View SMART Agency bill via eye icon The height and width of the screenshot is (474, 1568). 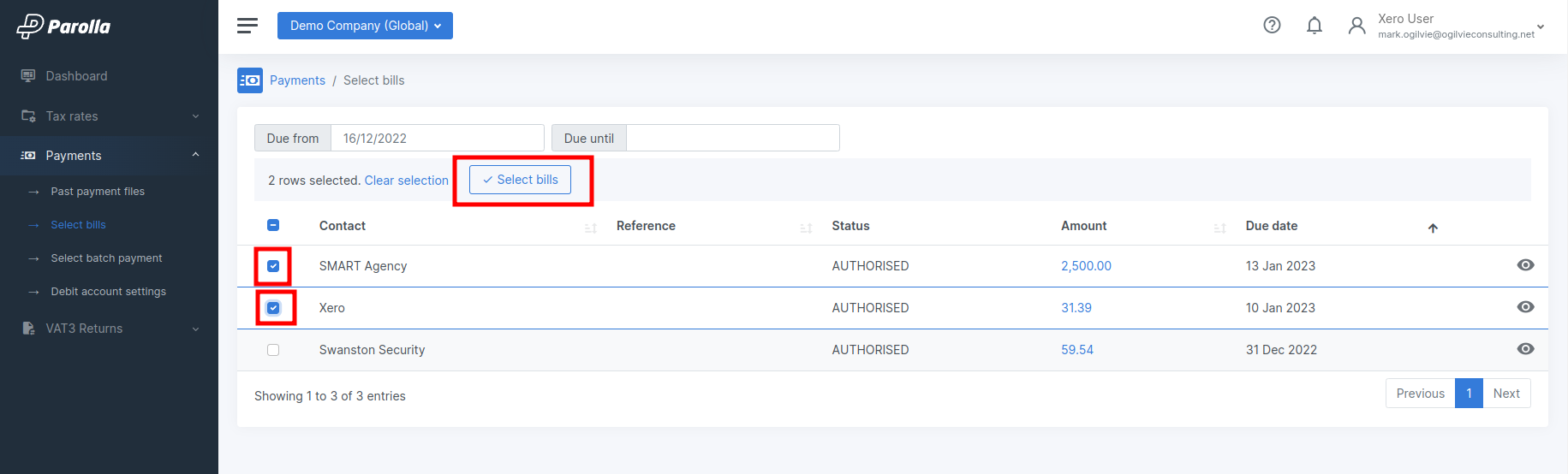pyautogui.click(x=1525, y=265)
